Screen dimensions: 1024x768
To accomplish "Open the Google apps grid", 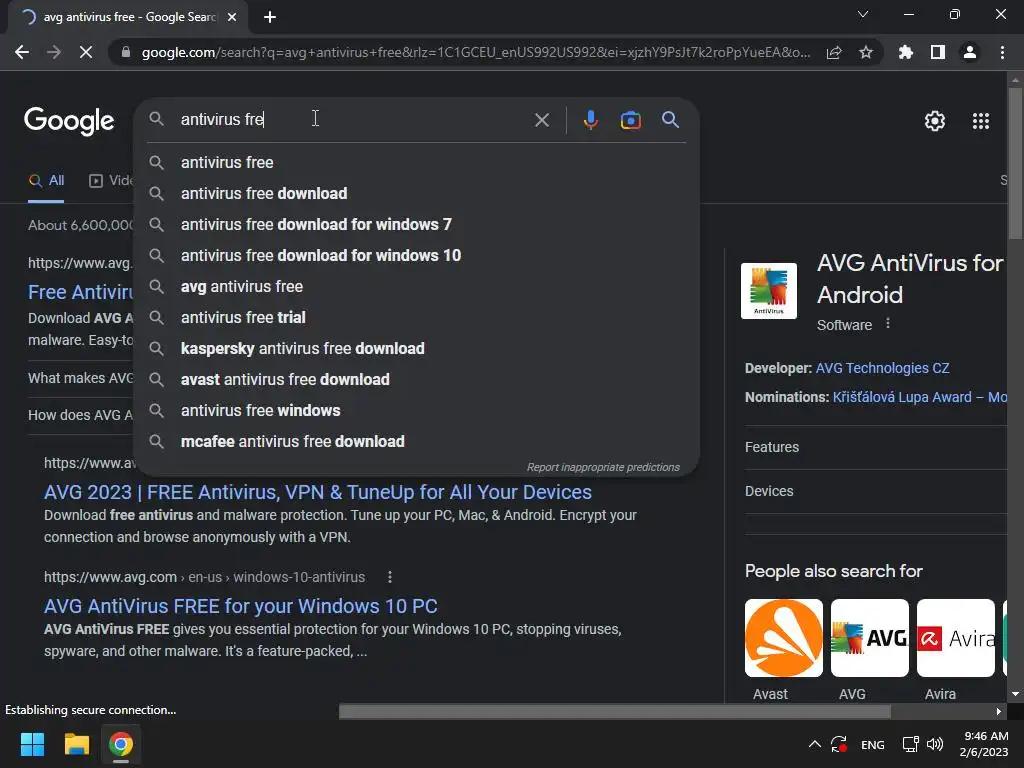I will pyautogui.click(x=980, y=121).
